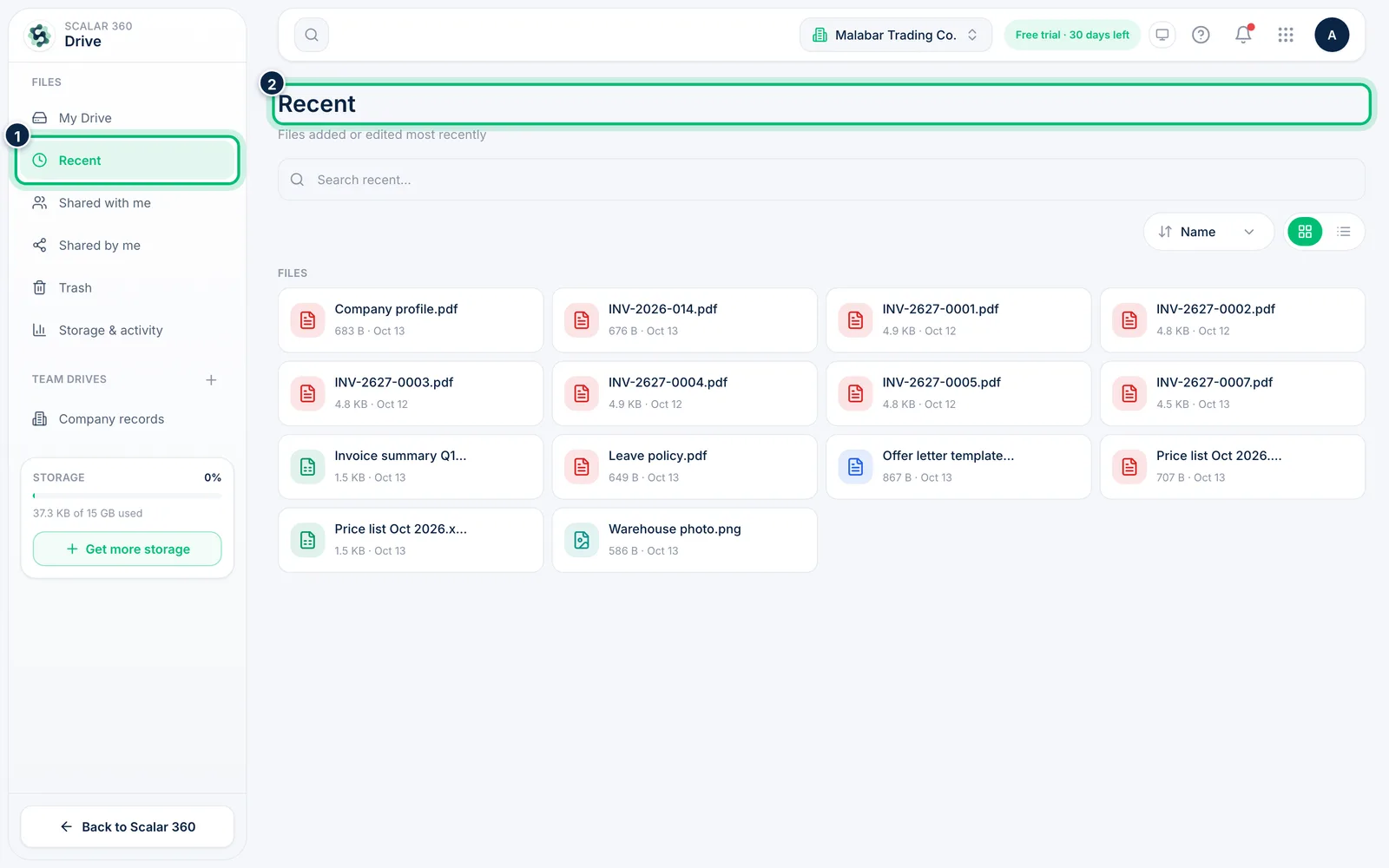Switch to grid view

[x=1305, y=232]
